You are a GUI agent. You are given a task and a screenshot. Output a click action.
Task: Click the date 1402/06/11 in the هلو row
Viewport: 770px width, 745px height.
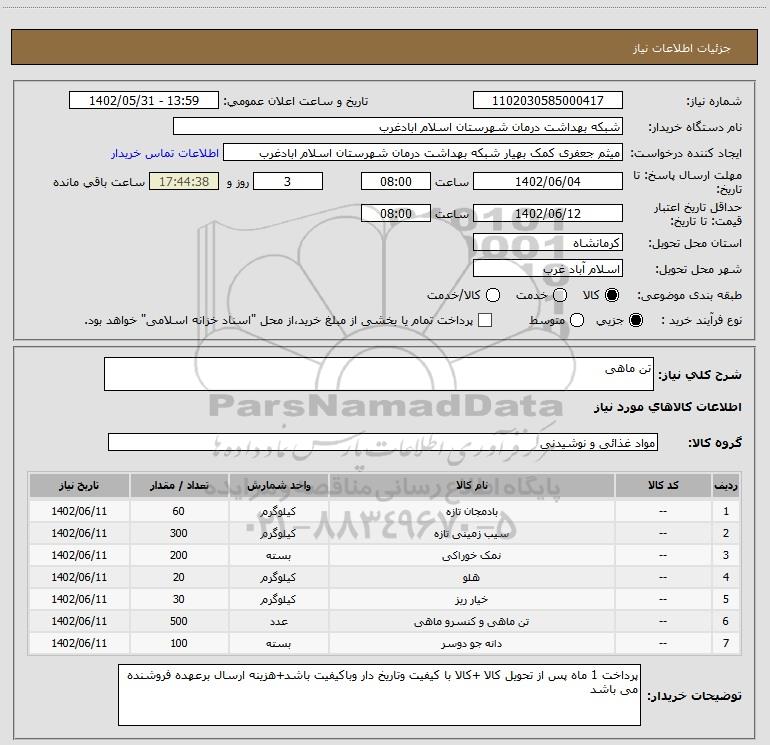[79, 578]
